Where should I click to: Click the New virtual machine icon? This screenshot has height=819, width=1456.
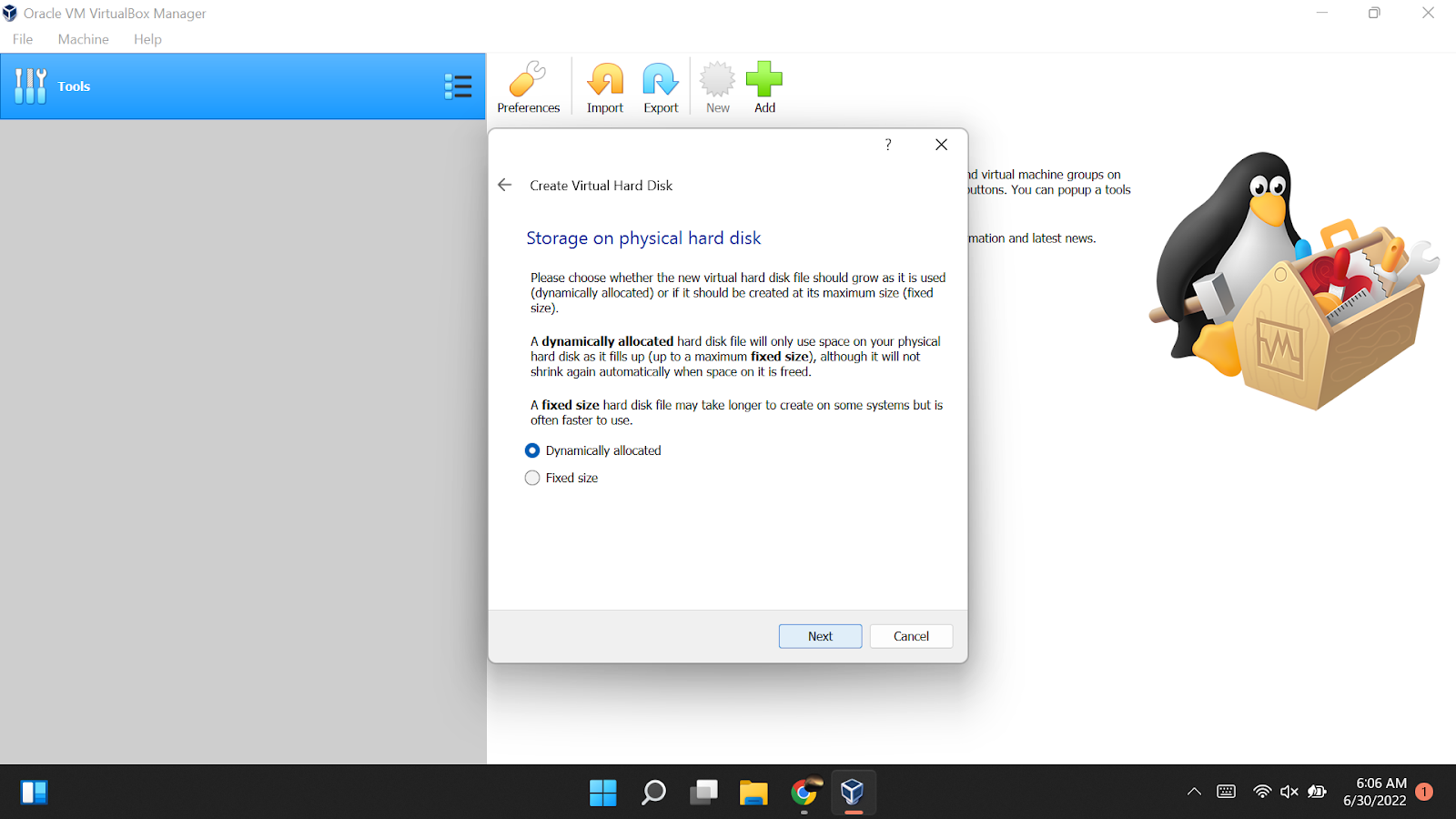717,87
